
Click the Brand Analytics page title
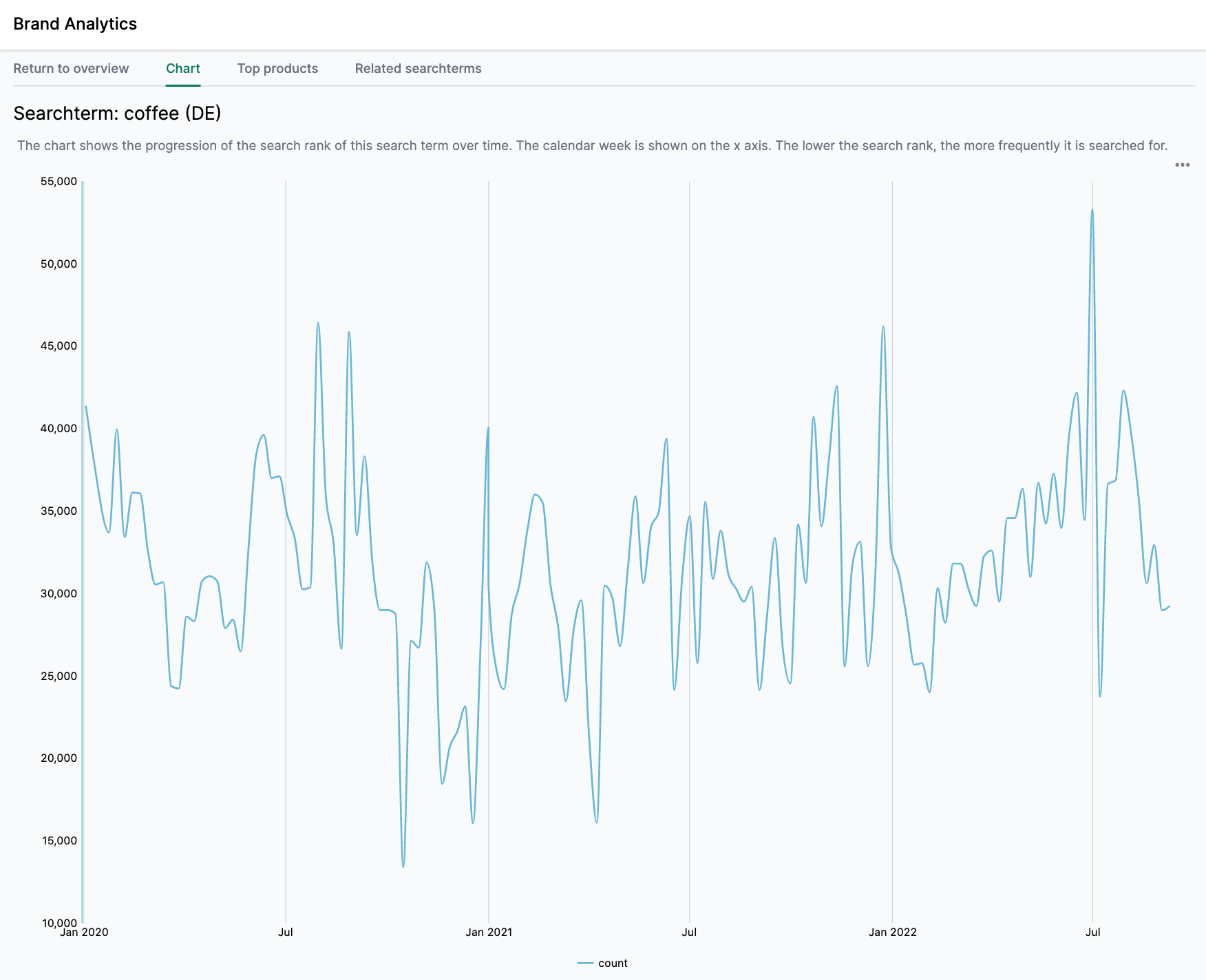76,23
